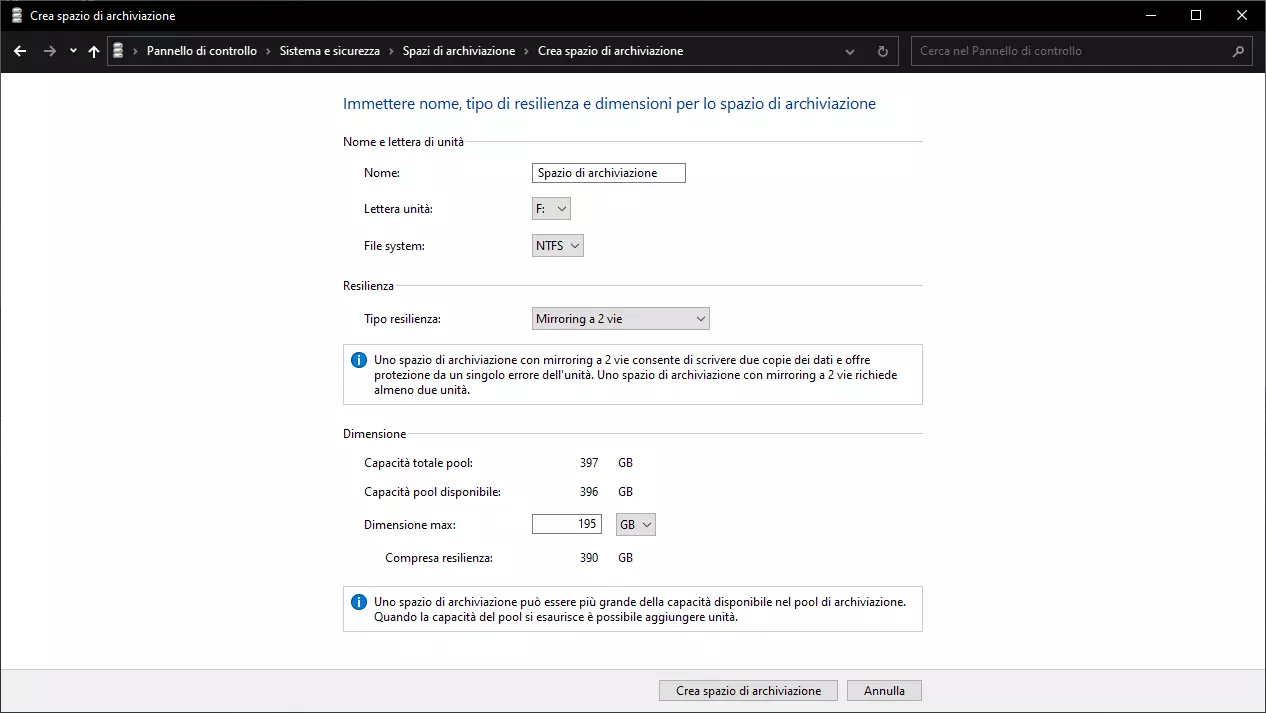Click the Storage Spaces address bar icon
The image size is (1266, 713).
(119, 51)
